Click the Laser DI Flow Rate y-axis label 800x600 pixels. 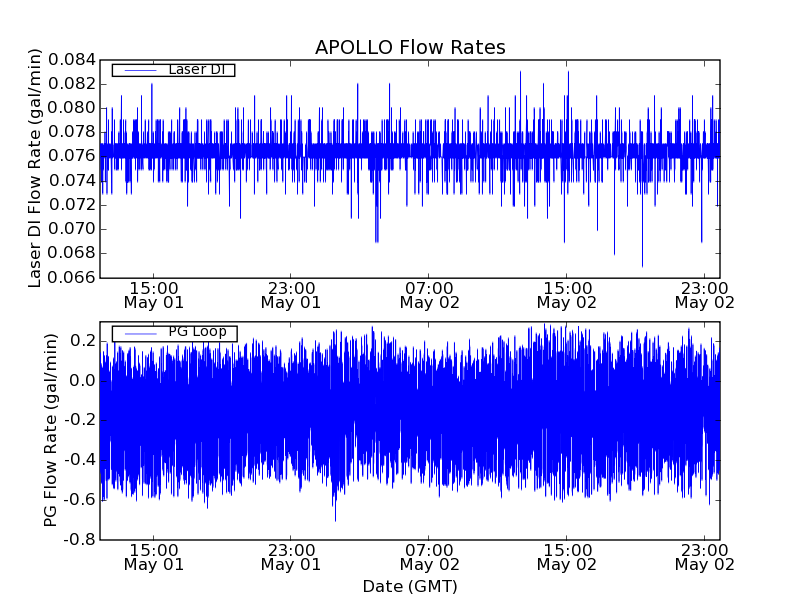click(35, 168)
